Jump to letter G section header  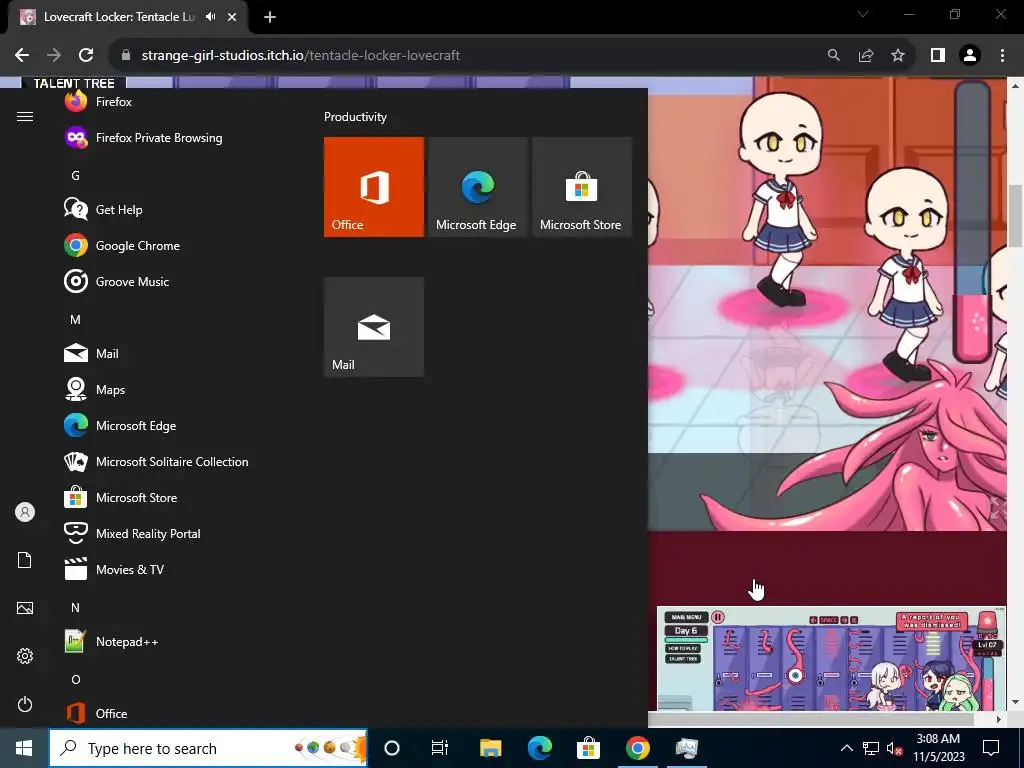click(75, 176)
